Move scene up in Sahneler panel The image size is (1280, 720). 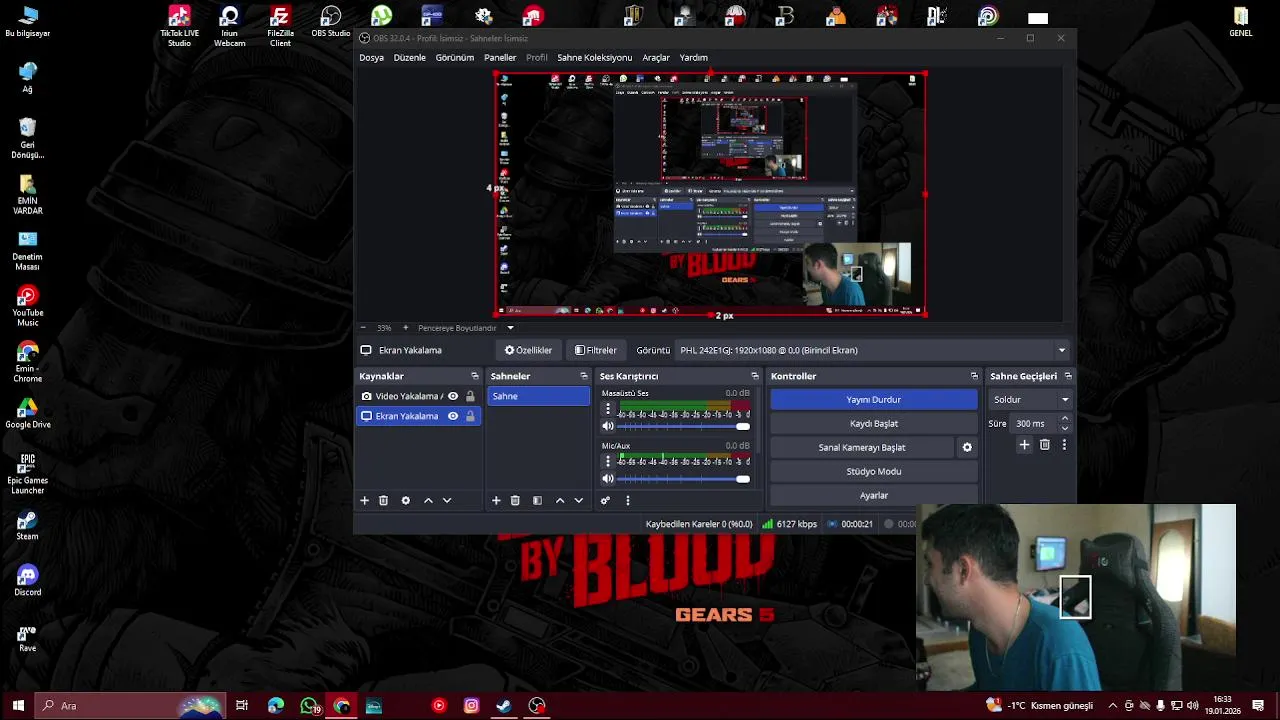coord(560,500)
